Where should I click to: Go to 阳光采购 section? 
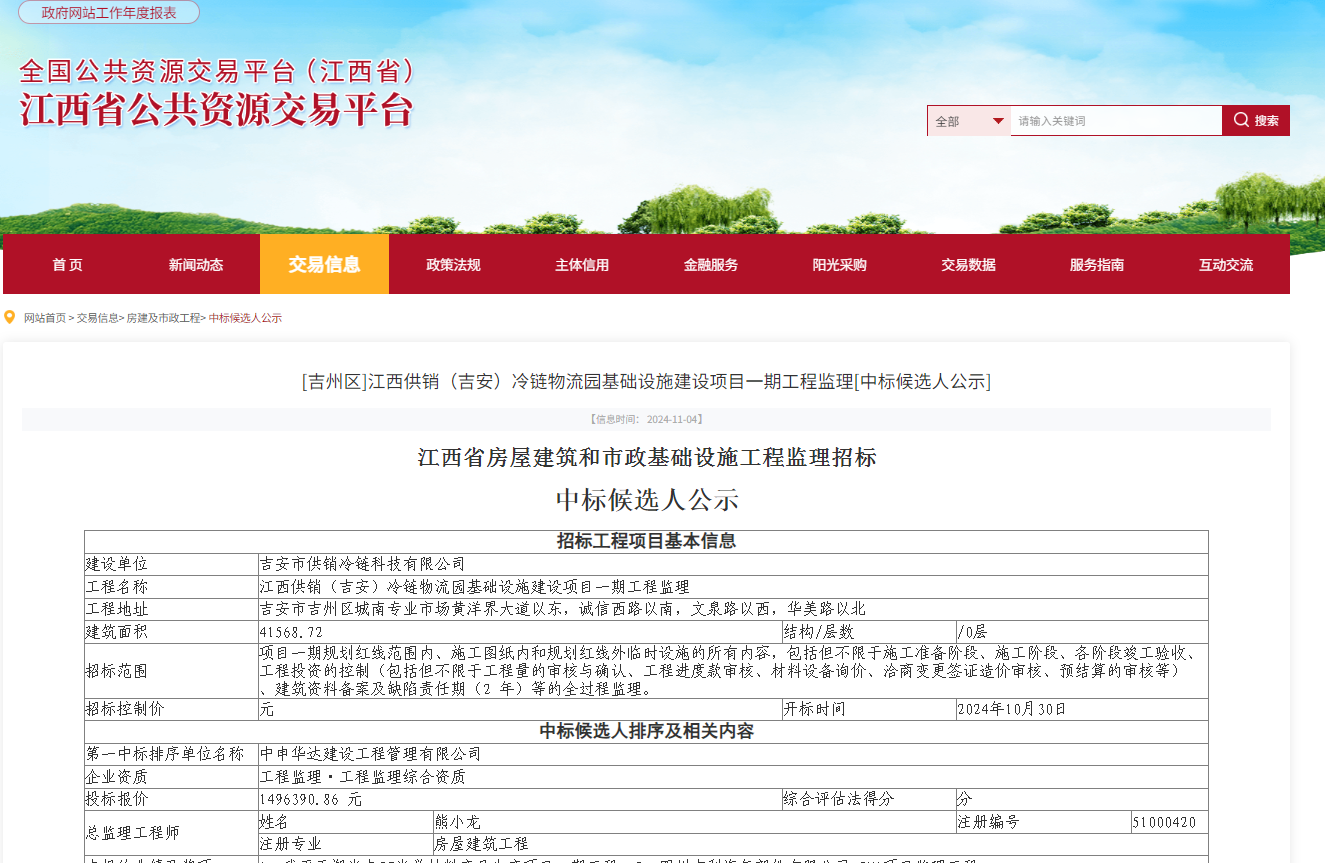tap(839, 265)
